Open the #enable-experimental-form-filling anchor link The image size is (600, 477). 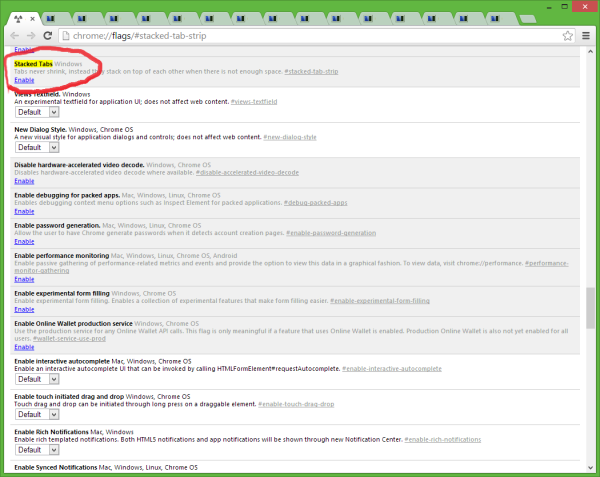click(380, 301)
